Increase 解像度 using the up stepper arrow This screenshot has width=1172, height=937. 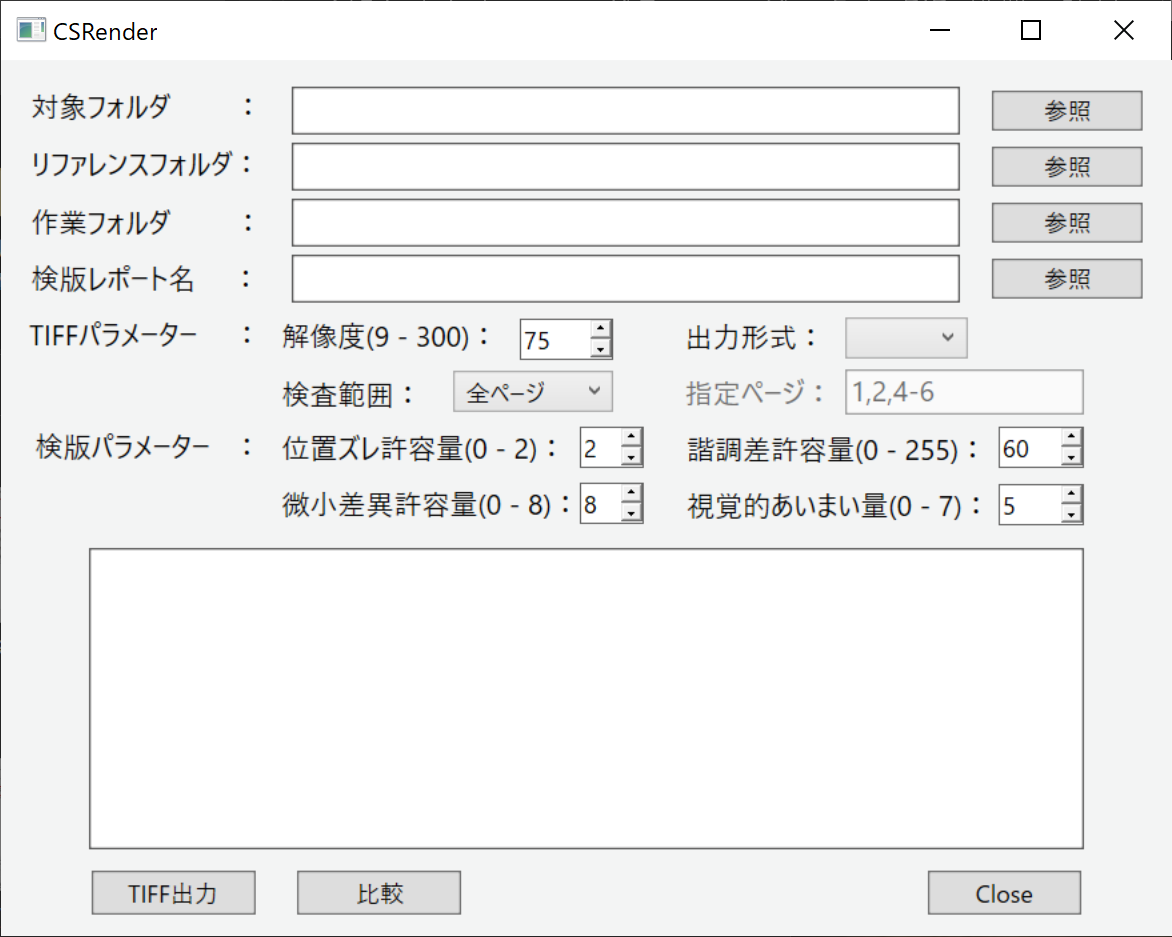coord(602,330)
